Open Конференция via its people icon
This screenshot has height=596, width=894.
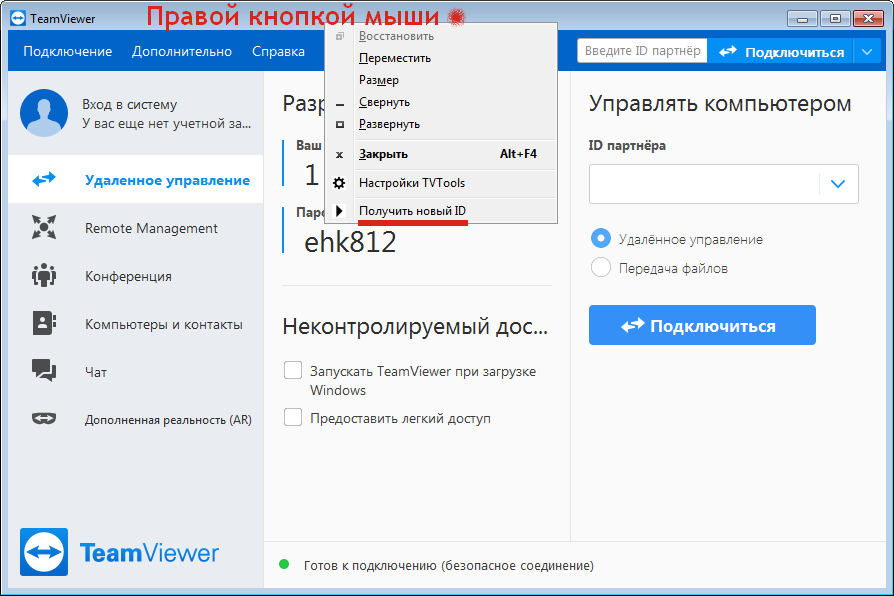[44, 276]
